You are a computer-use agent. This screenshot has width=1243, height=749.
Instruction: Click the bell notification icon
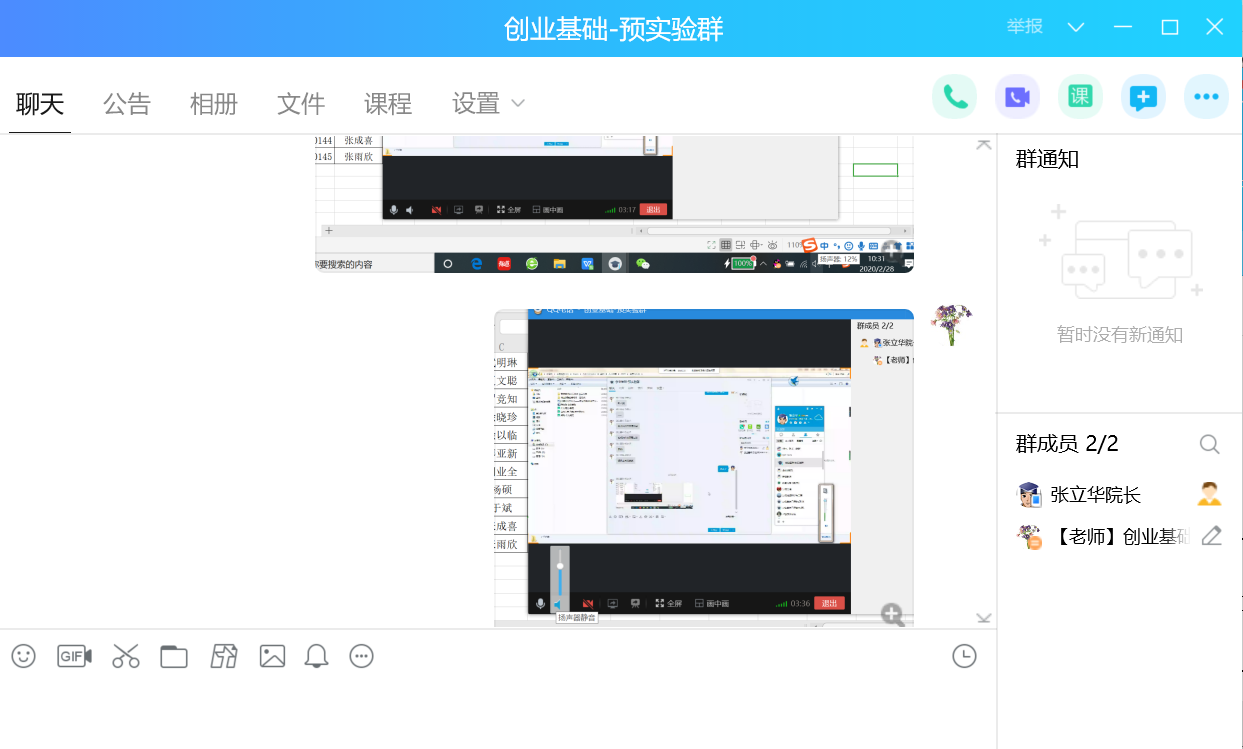317,656
